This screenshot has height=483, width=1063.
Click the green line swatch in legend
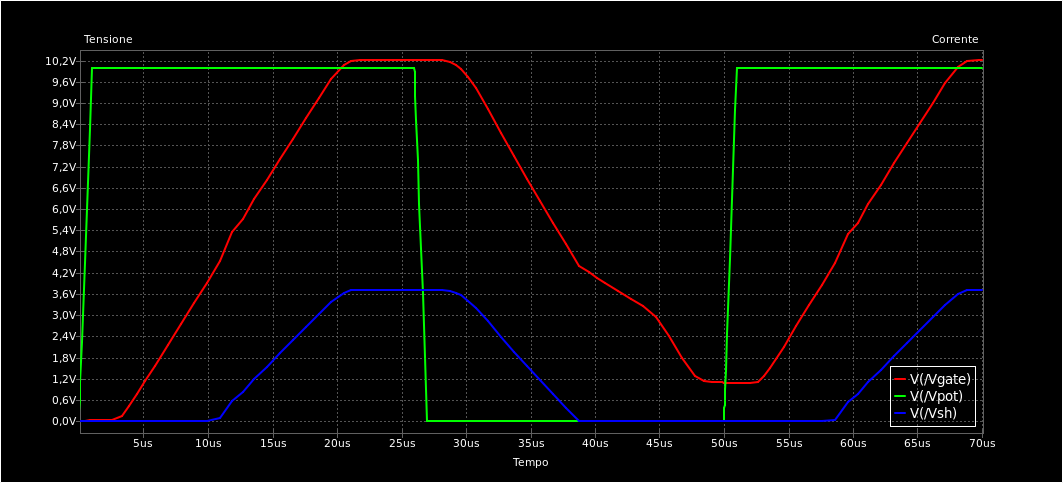900,396
